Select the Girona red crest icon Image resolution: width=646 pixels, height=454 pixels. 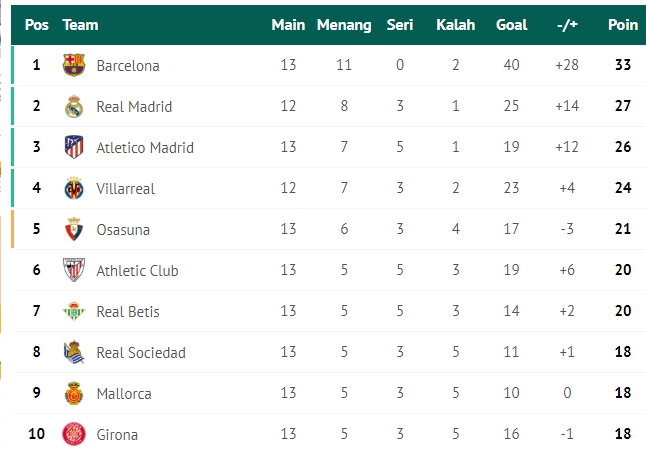(74, 434)
